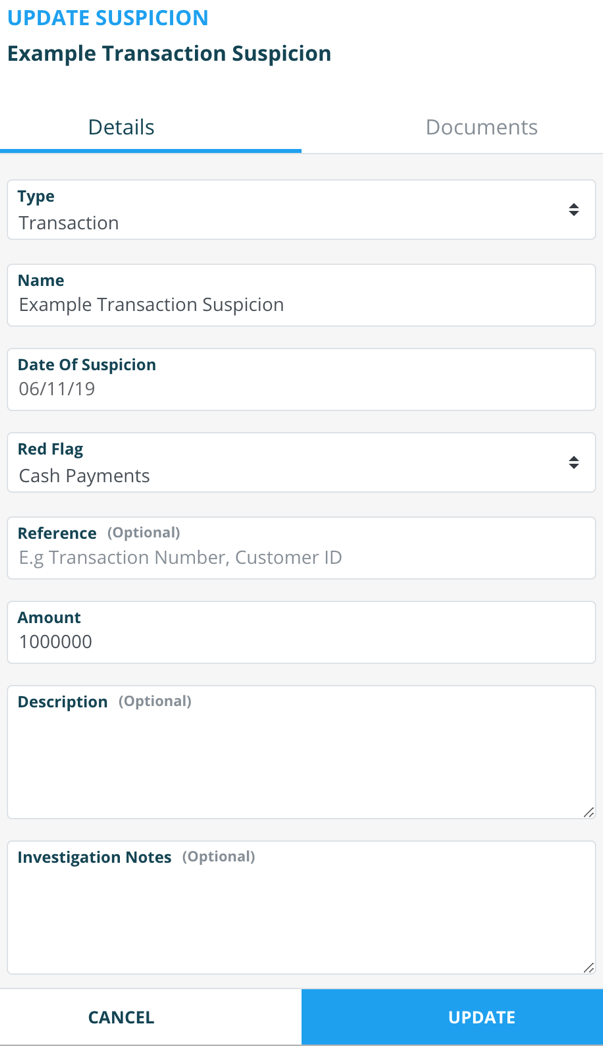Focus the Name text field
603x1046 pixels.
(300, 305)
